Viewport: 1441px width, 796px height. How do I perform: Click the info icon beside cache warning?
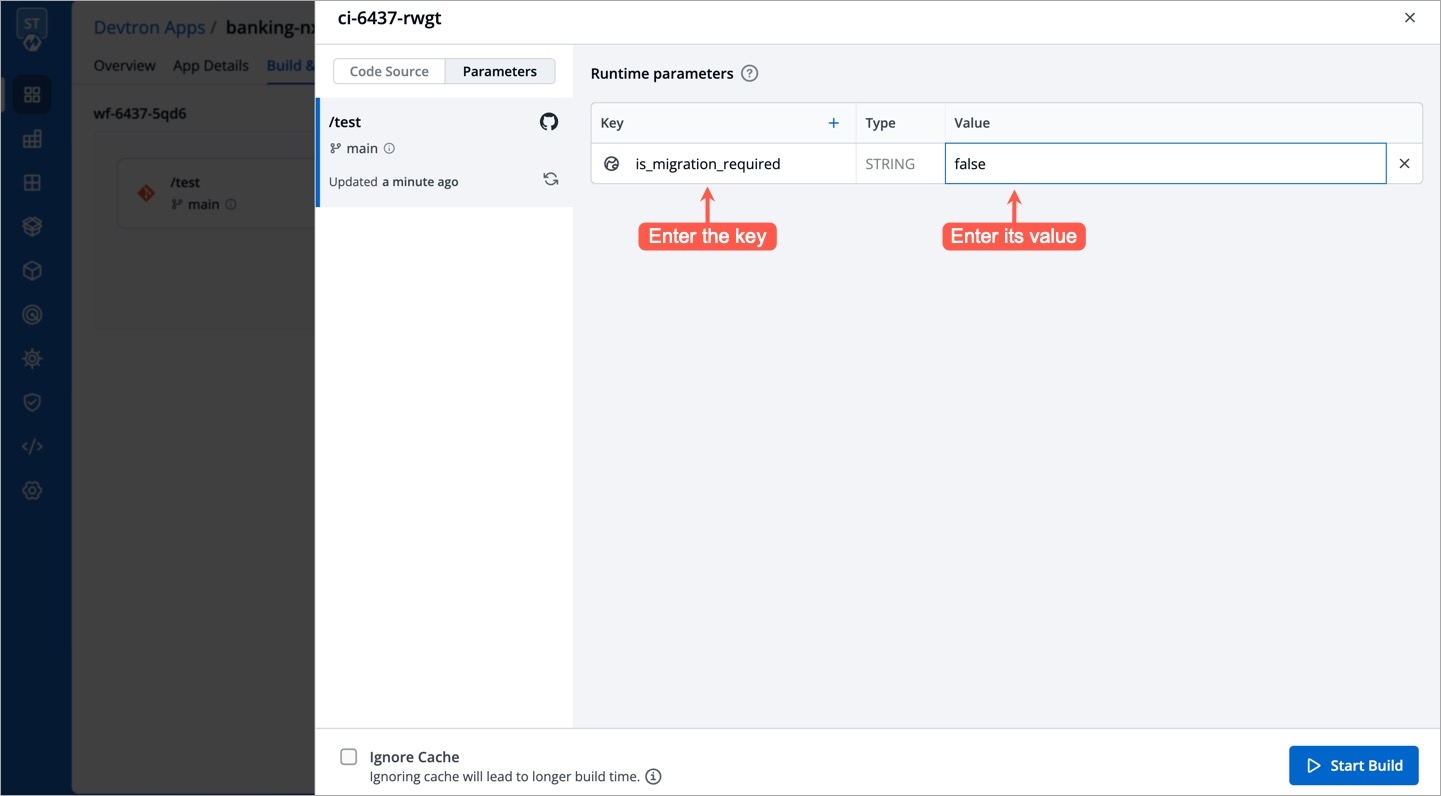click(653, 776)
